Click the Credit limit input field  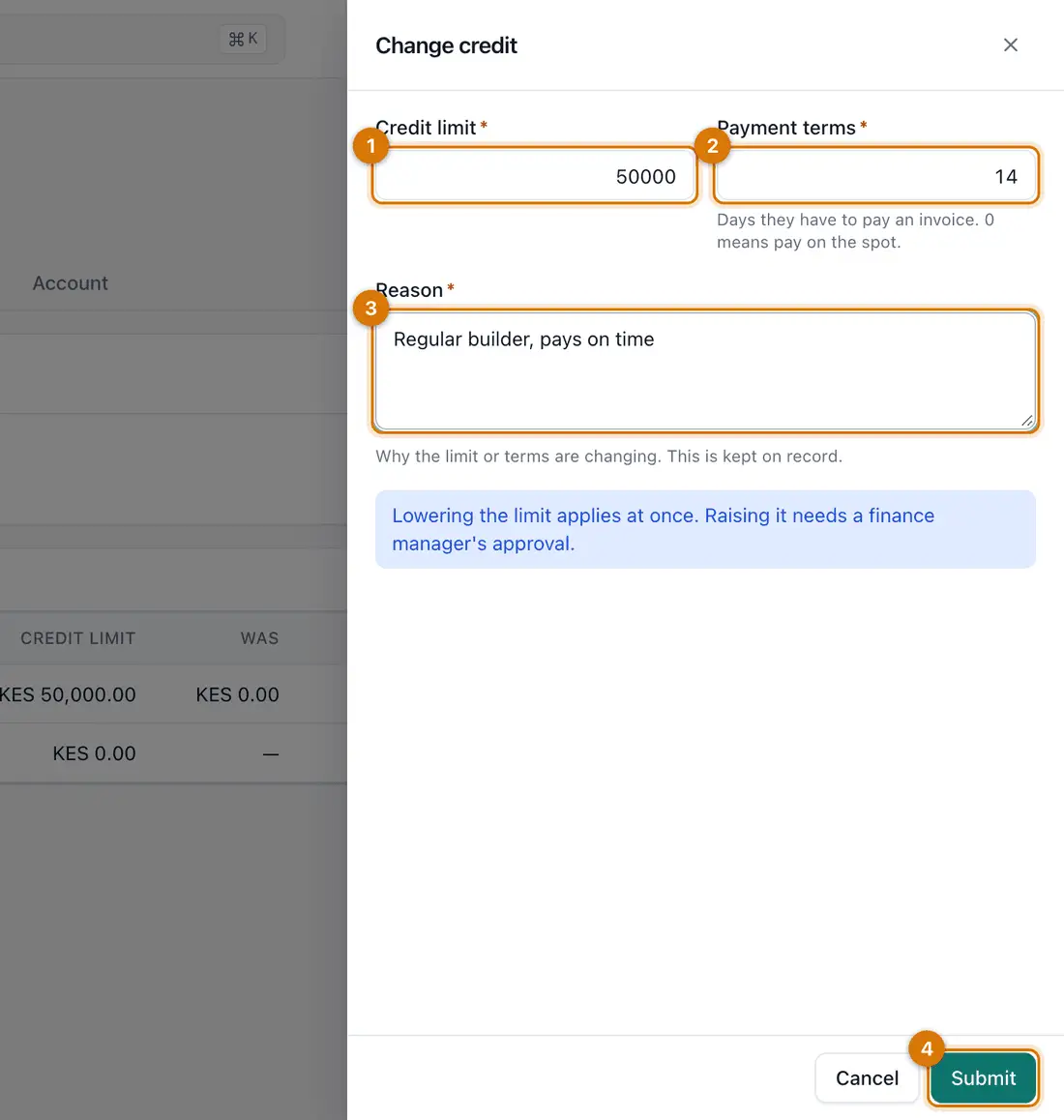(x=534, y=176)
